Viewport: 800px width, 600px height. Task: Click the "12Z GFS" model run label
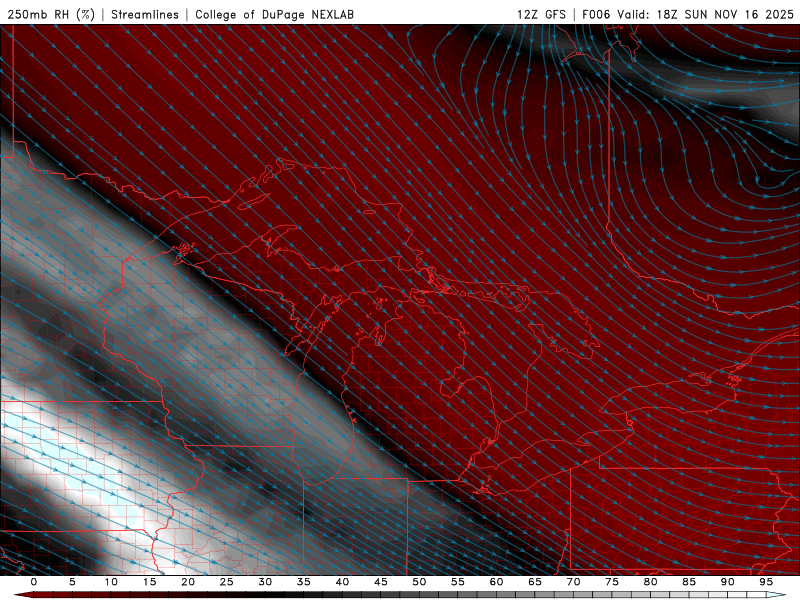(x=541, y=14)
